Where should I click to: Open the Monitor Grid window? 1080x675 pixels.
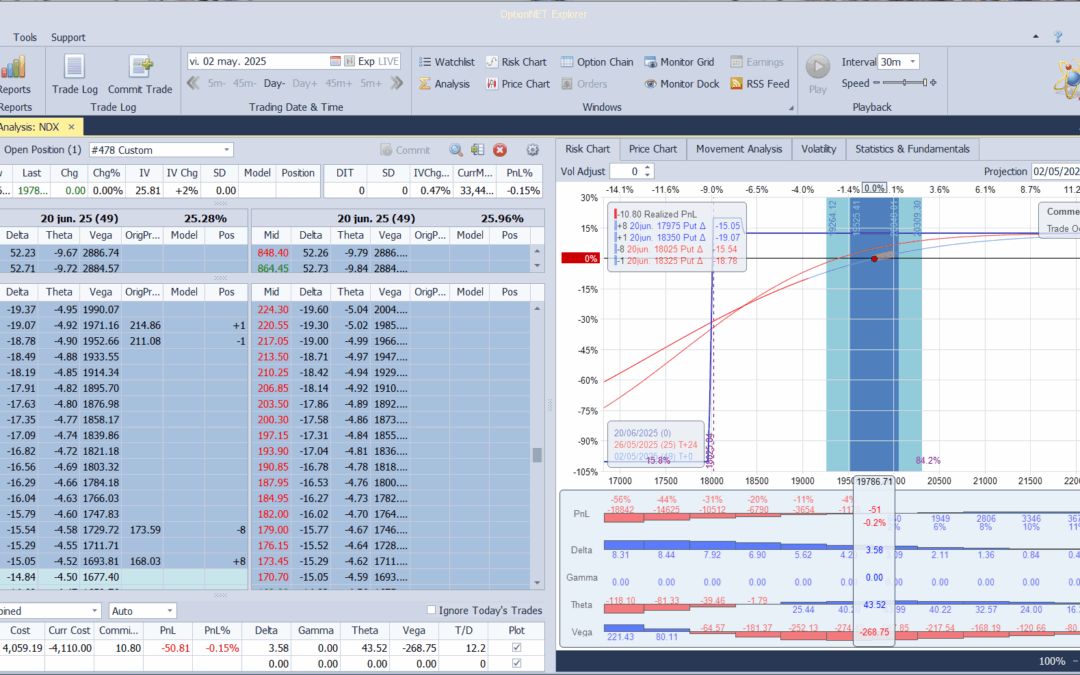pyautogui.click(x=679, y=62)
